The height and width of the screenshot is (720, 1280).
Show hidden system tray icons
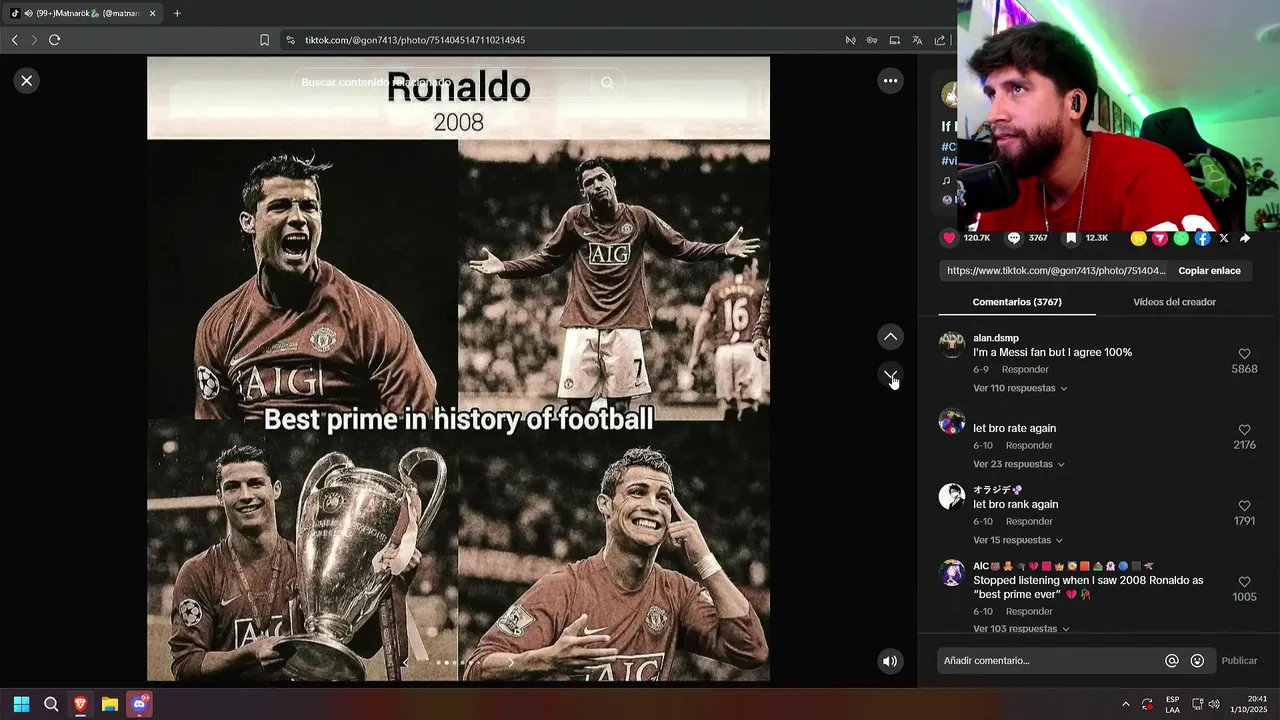tap(1126, 704)
